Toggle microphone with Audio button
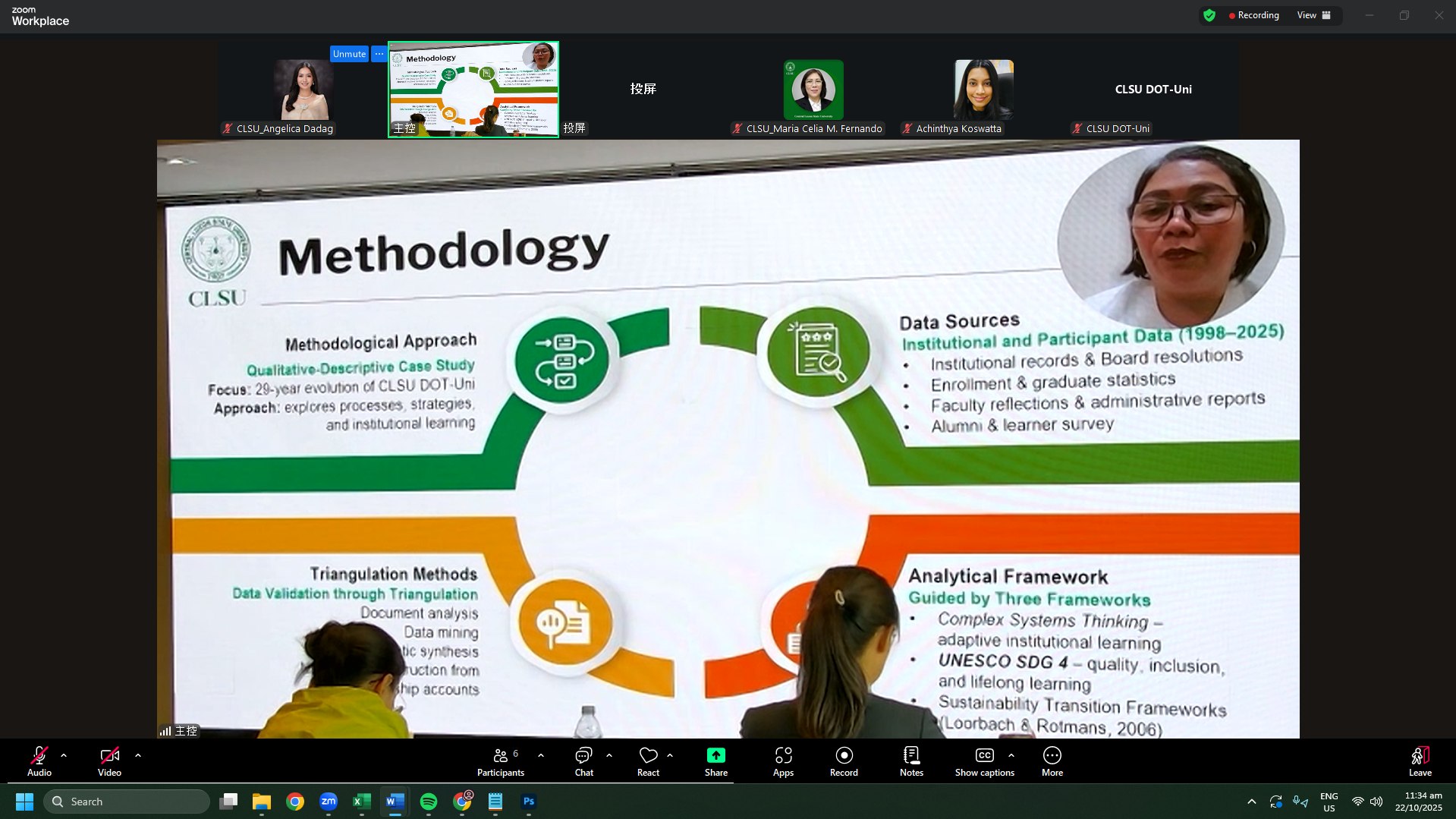The height and width of the screenshot is (819, 1456). [x=39, y=761]
